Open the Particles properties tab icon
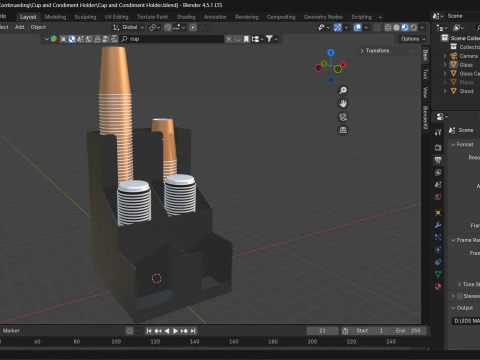The image size is (480, 360). (438, 237)
